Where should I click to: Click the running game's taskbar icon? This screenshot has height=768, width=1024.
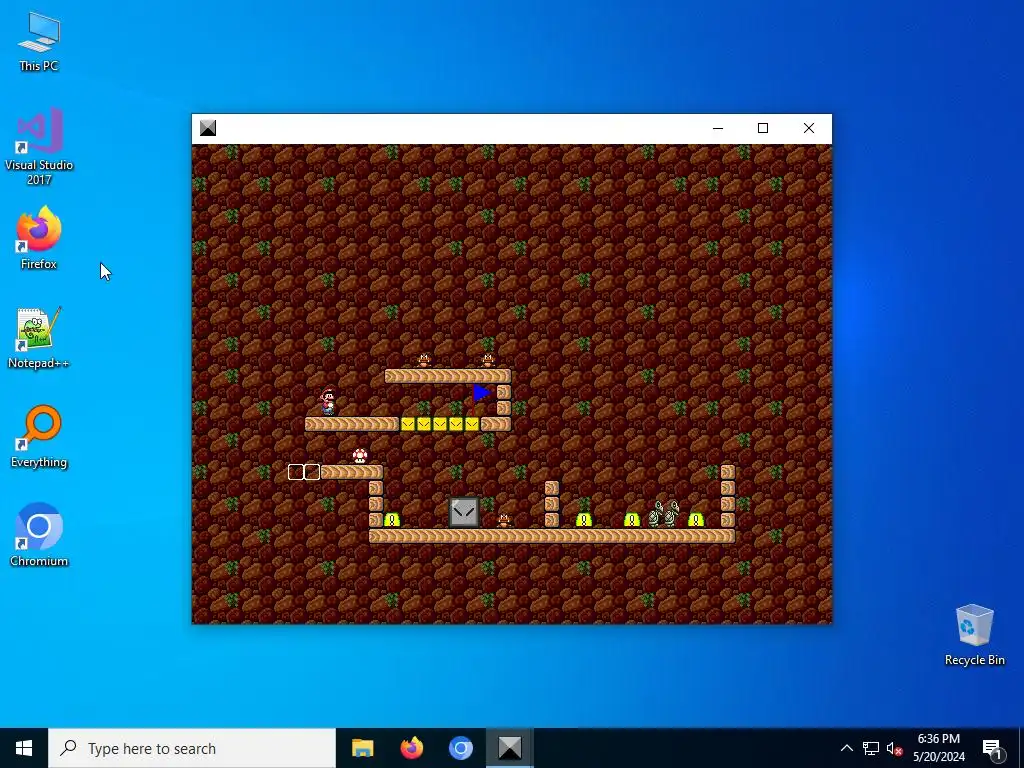point(510,748)
